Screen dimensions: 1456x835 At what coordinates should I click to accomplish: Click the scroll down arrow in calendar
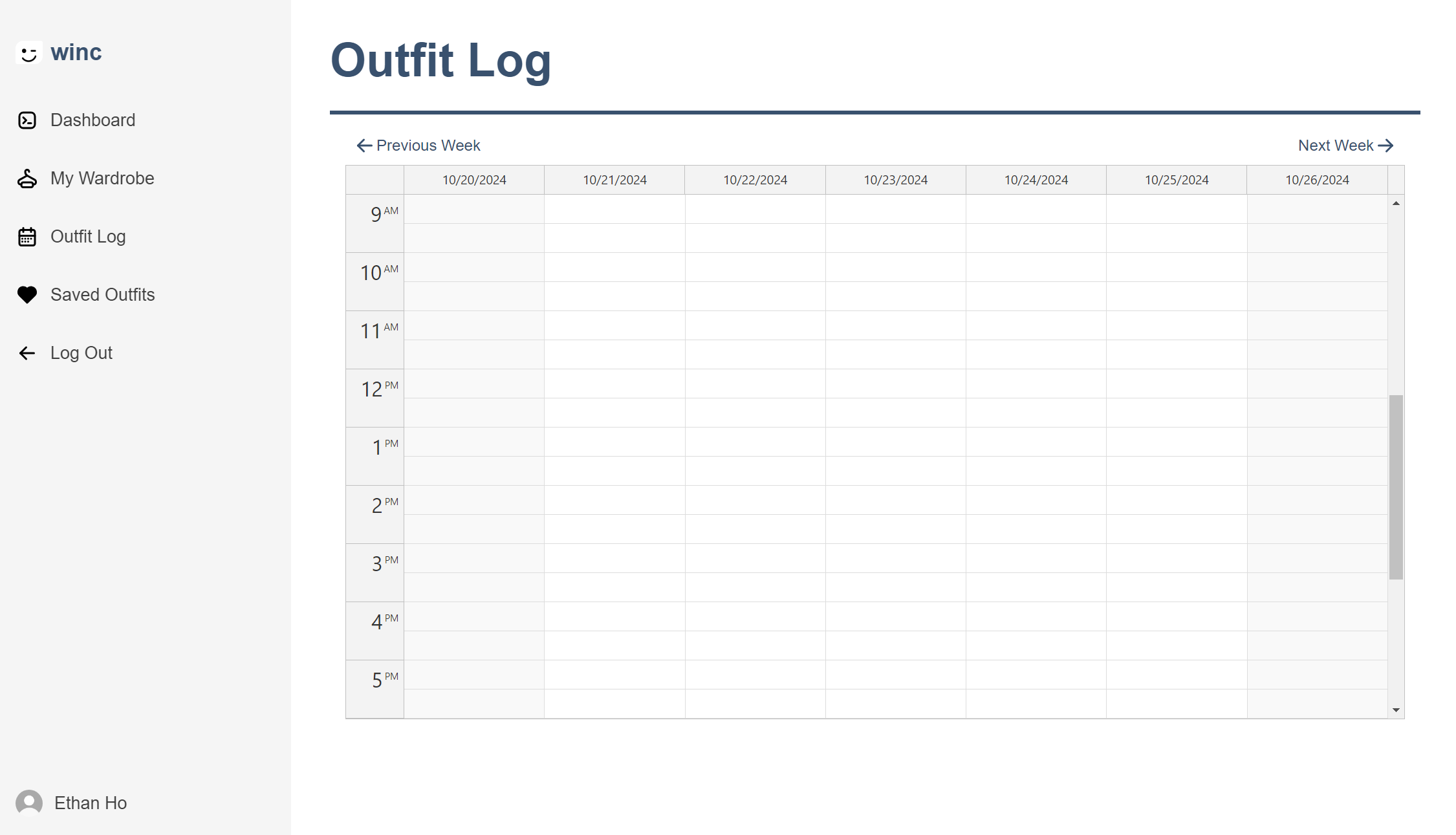1396,710
